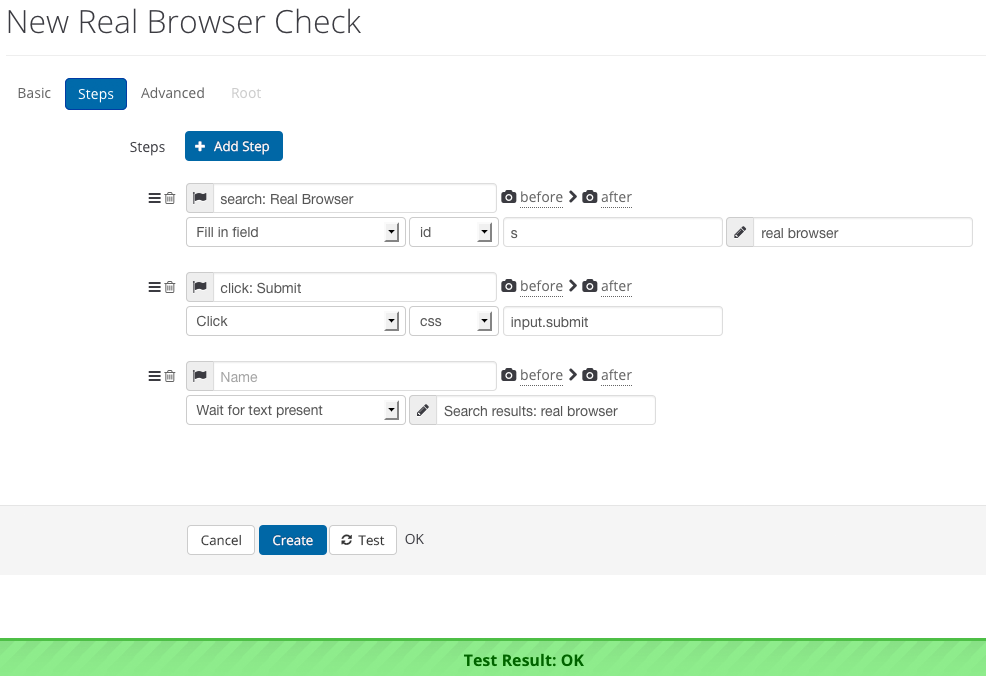This screenshot has height=676, width=986.
Task: Delete the 'Wait for text present' step
Action: (170, 376)
